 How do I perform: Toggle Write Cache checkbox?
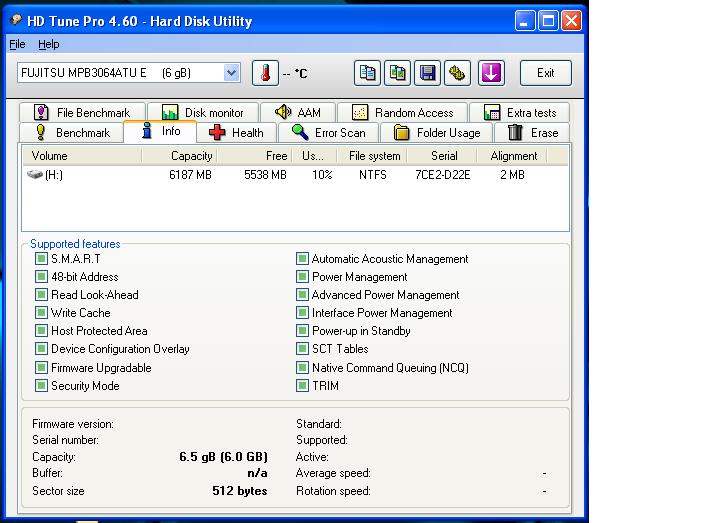[x=41, y=313]
